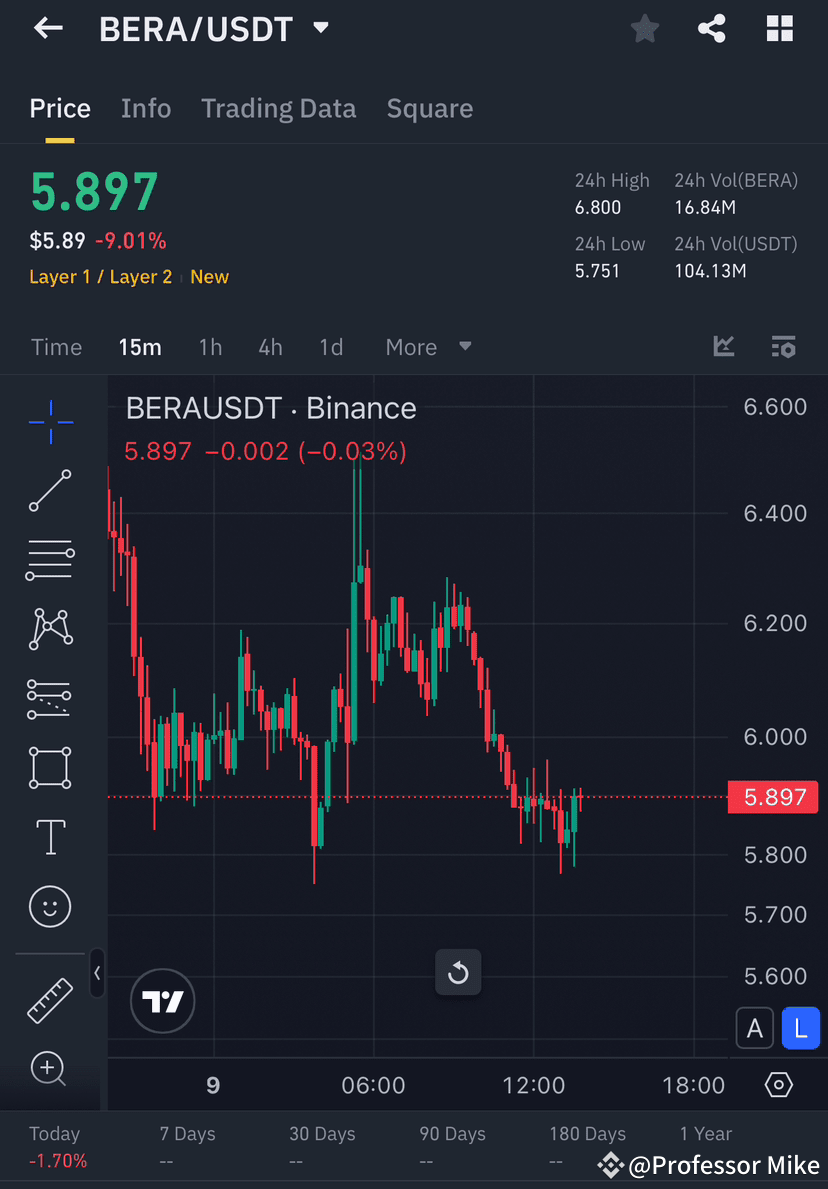This screenshot has width=828, height=1189.
Task: Collapse the drawing tools sidebar
Action: [x=97, y=973]
